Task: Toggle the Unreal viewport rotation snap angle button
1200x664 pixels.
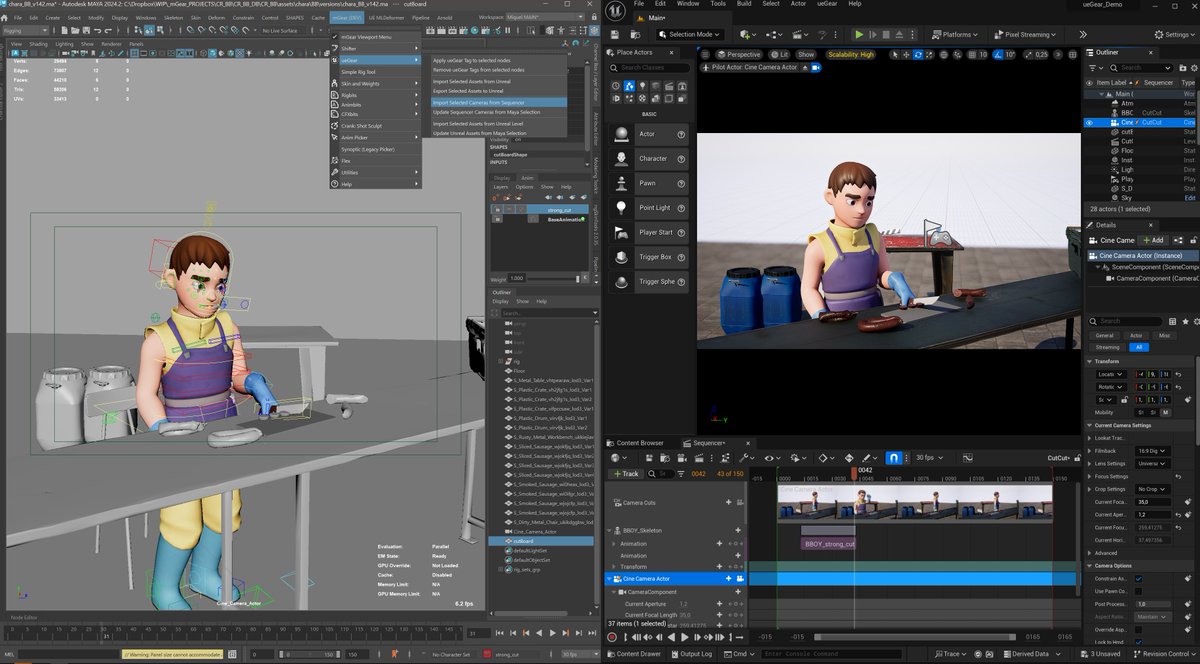Action: coord(998,54)
